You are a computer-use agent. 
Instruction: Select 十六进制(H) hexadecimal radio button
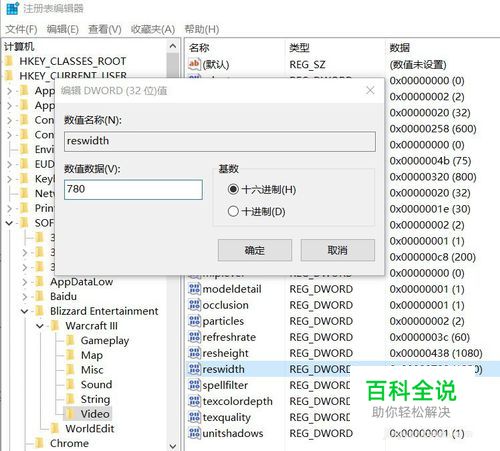click(233, 189)
